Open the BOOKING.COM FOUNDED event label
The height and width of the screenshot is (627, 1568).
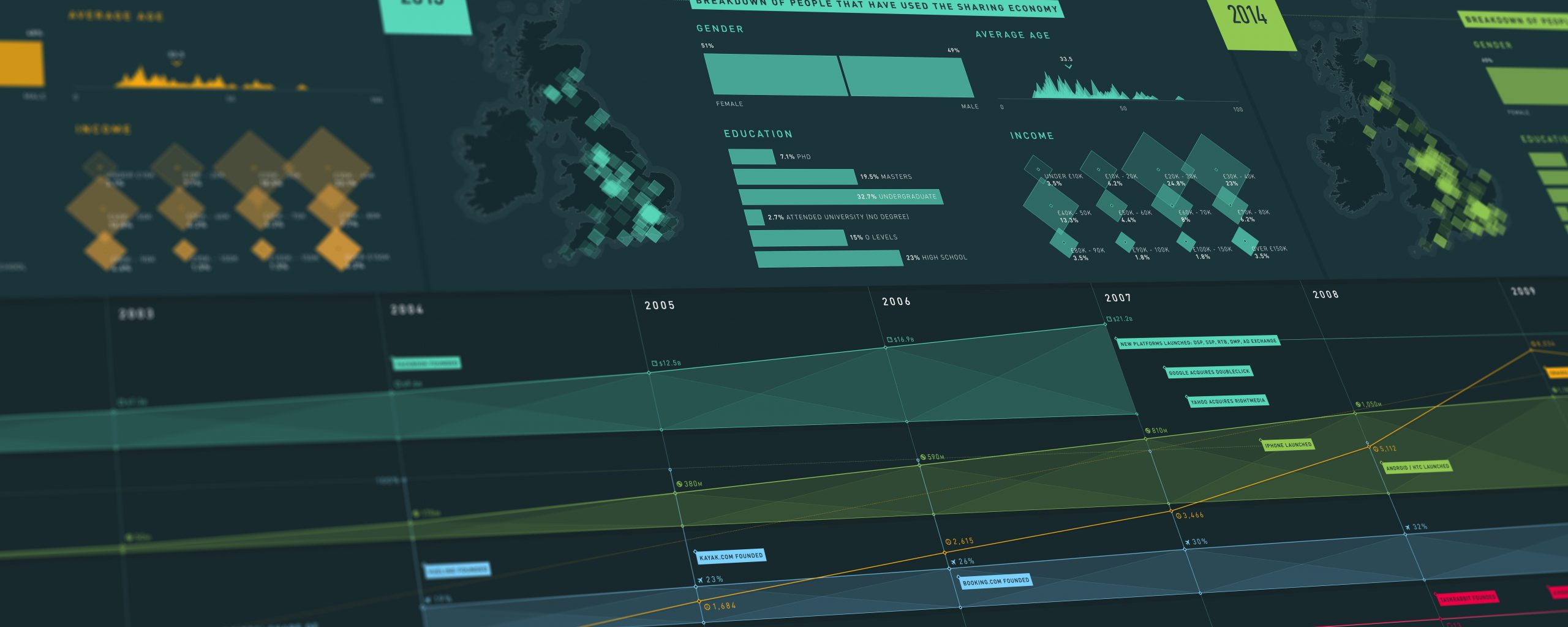(996, 581)
